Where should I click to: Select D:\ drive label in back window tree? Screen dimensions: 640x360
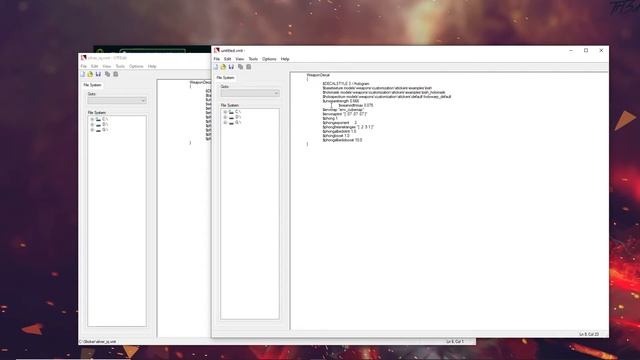[105, 124]
